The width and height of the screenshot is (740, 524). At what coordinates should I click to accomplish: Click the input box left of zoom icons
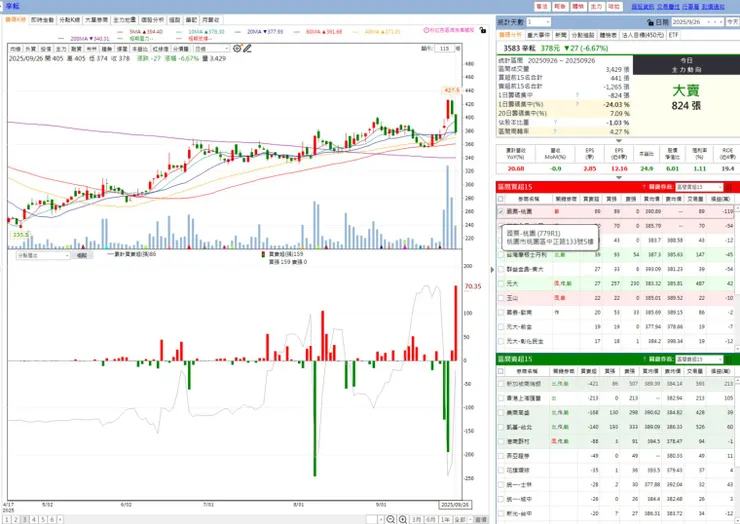click(x=372, y=519)
